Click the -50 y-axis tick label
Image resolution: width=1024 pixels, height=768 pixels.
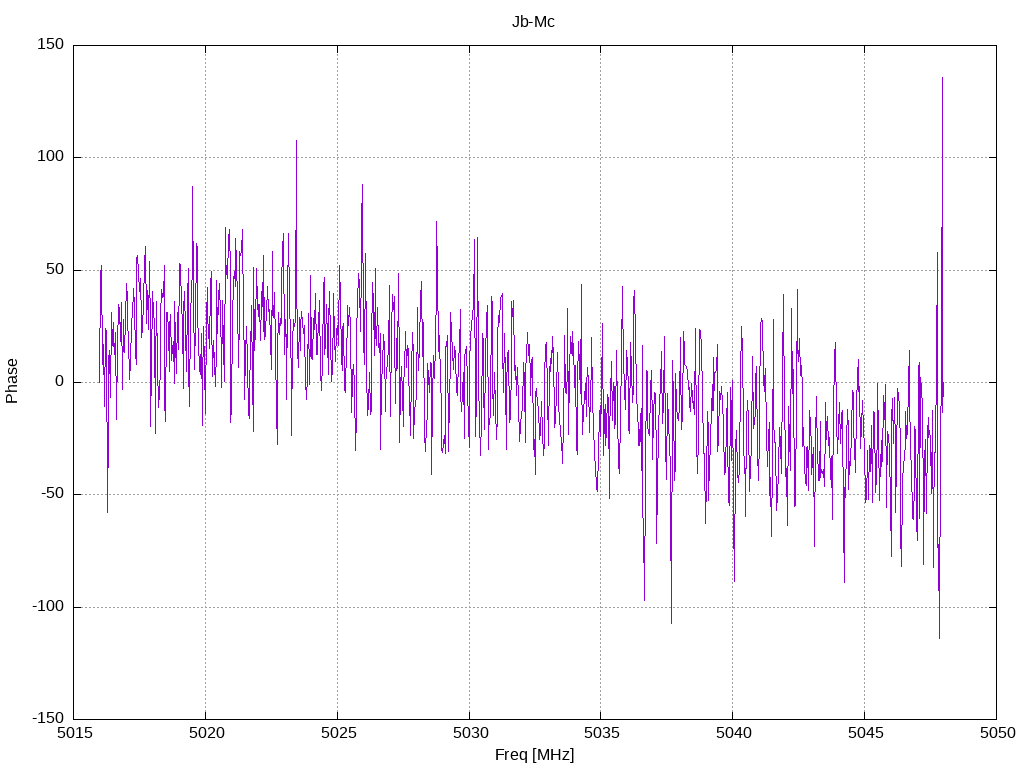[x=52, y=494]
